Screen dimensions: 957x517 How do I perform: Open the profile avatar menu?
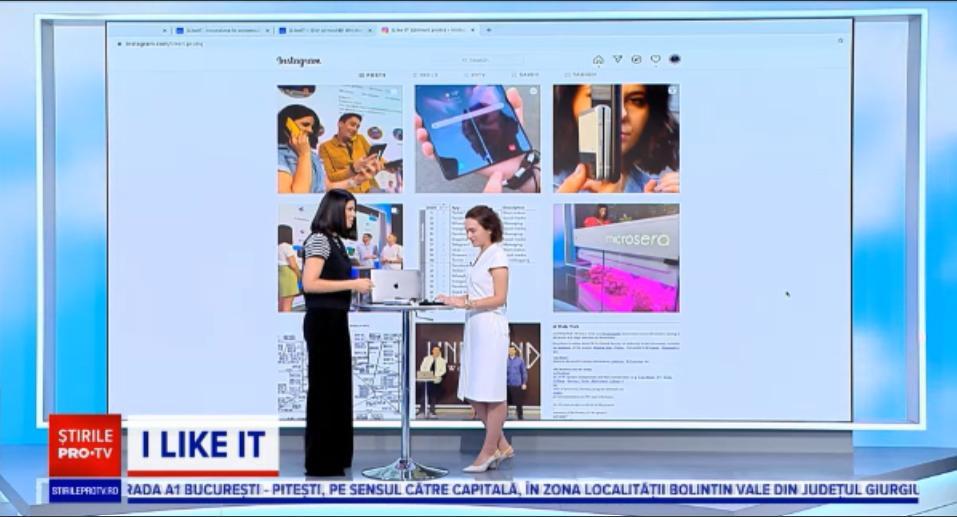[x=674, y=59]
